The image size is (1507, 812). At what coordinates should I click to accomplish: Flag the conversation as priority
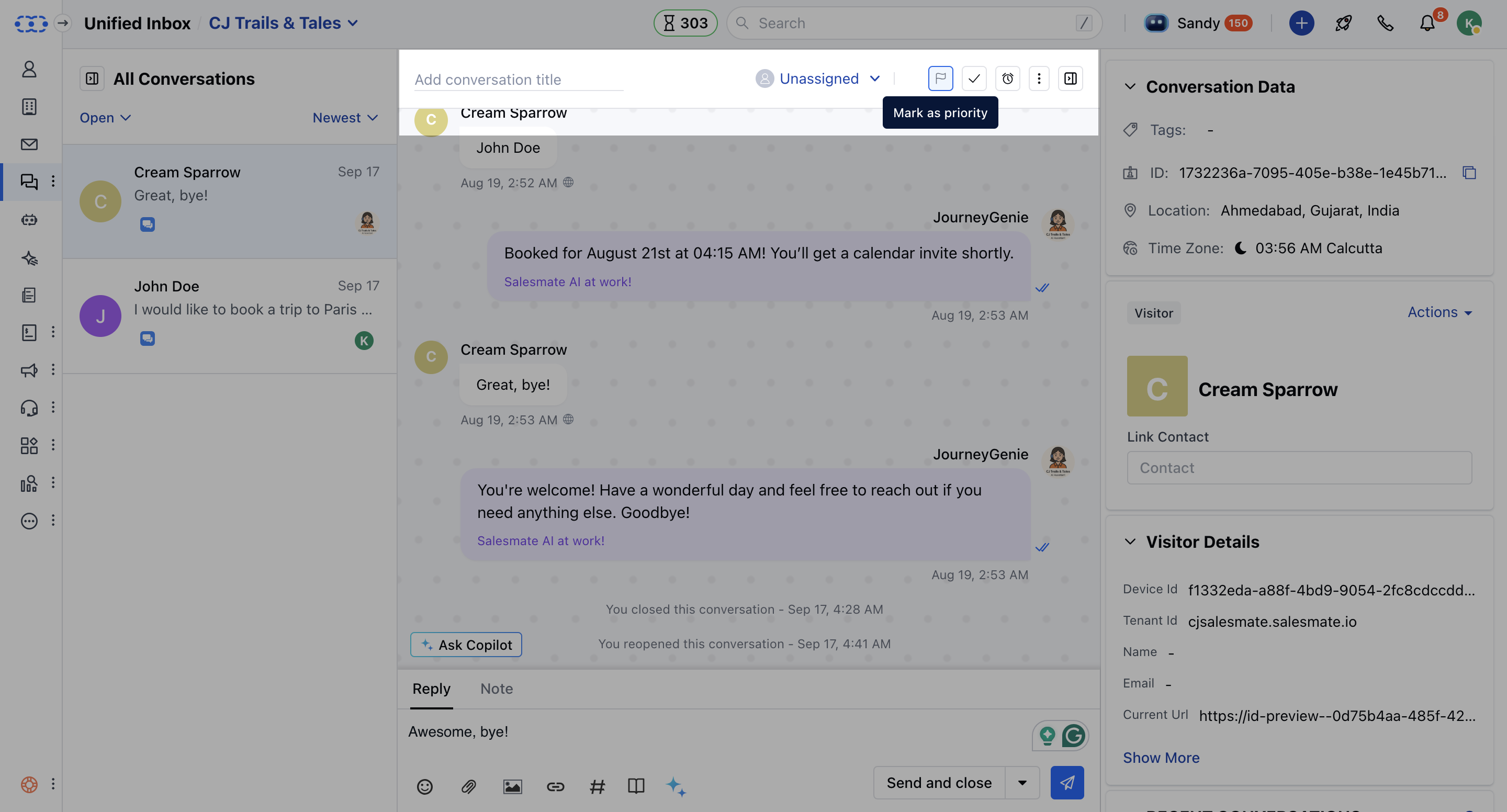pos(940,78)
